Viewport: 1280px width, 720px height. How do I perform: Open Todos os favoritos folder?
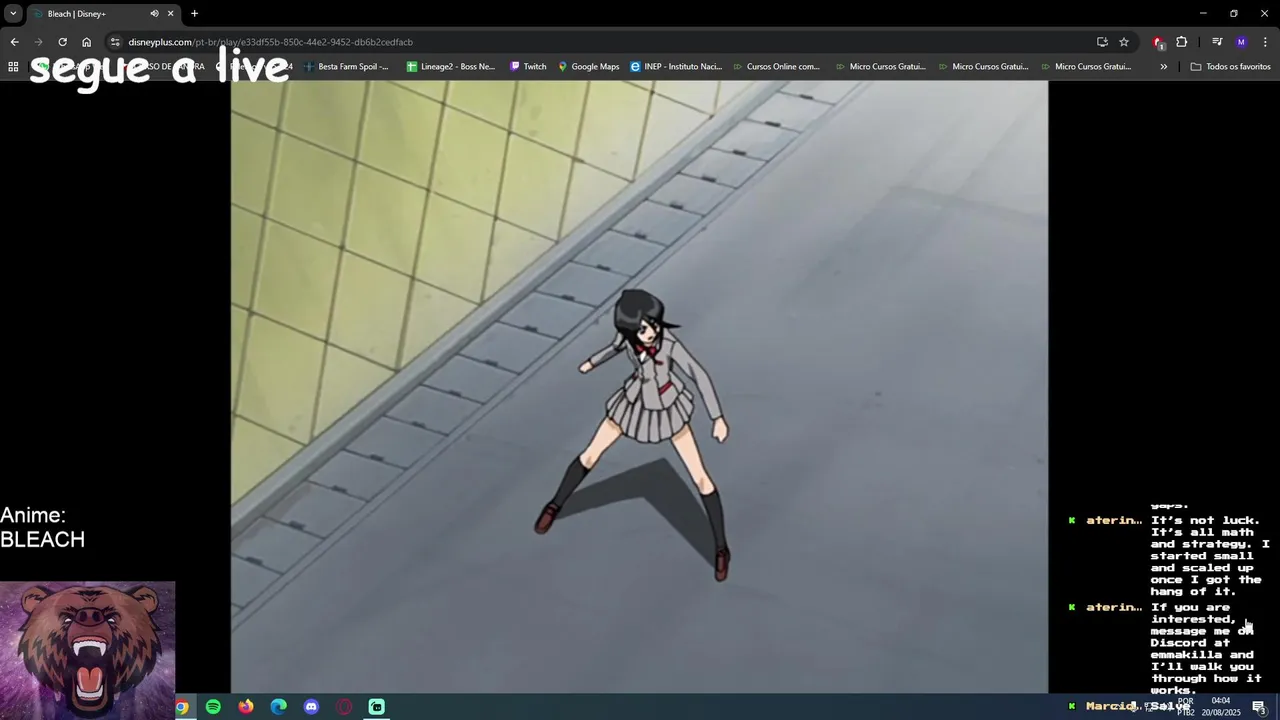pyautogui.click(x=1230, y=67)
